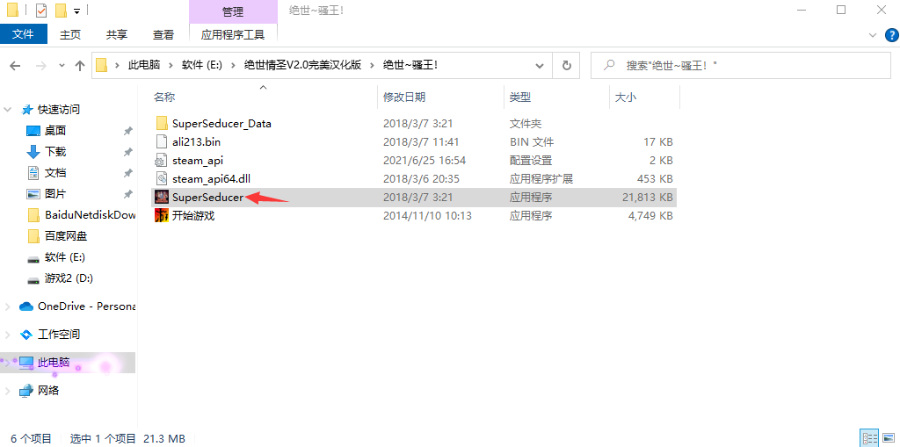Screen dimensions: 900x447
Task: Click the 应用程序扩展 type cell
Action: 541,179
